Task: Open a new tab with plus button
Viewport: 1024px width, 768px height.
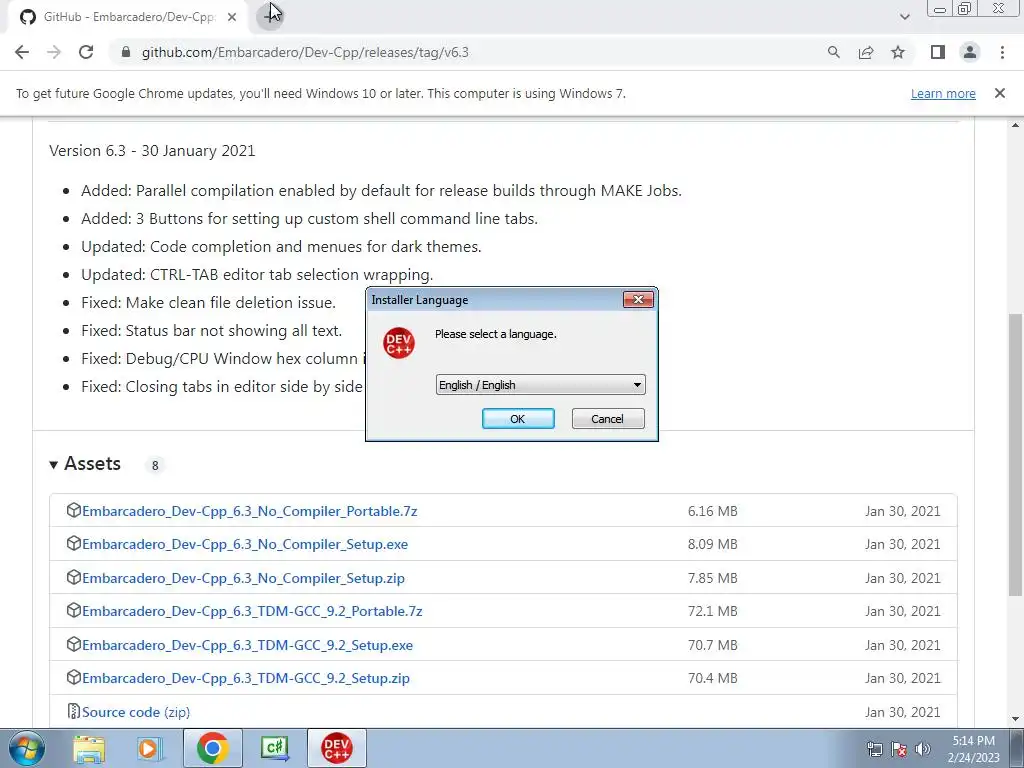Action: click(x=269, y=16)
